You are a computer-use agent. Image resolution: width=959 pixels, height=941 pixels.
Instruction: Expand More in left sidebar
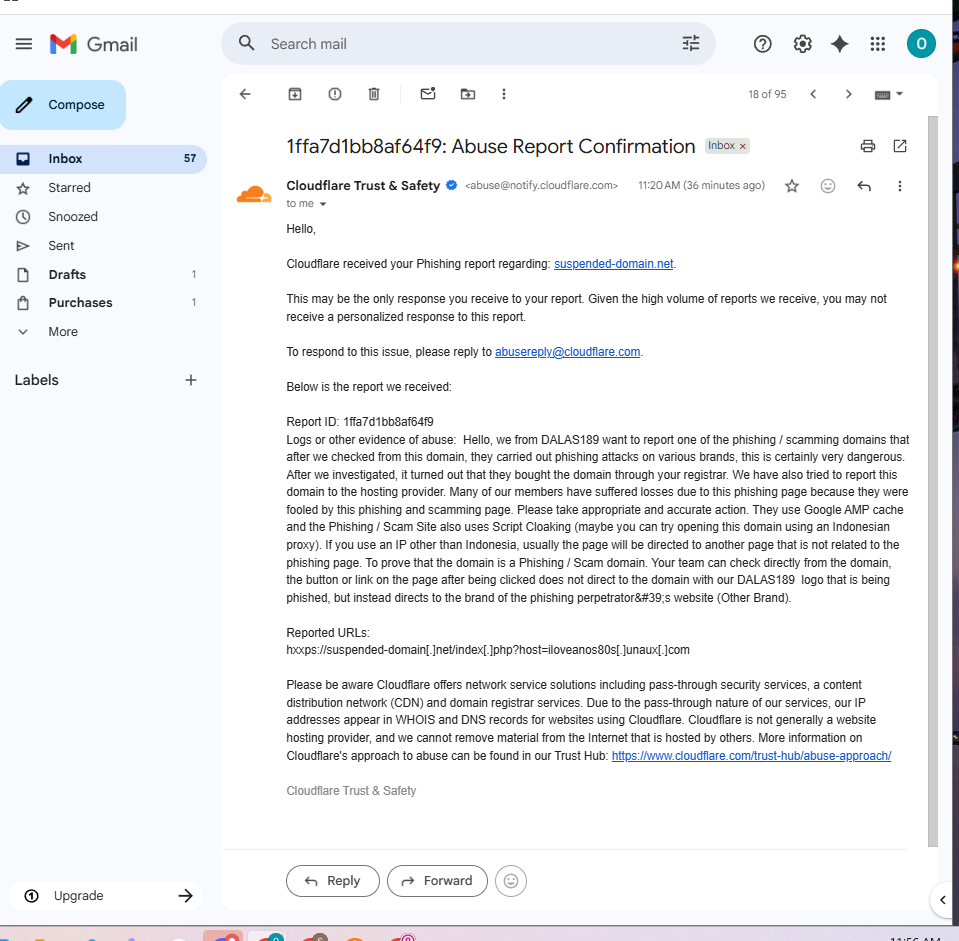(63, 332)
